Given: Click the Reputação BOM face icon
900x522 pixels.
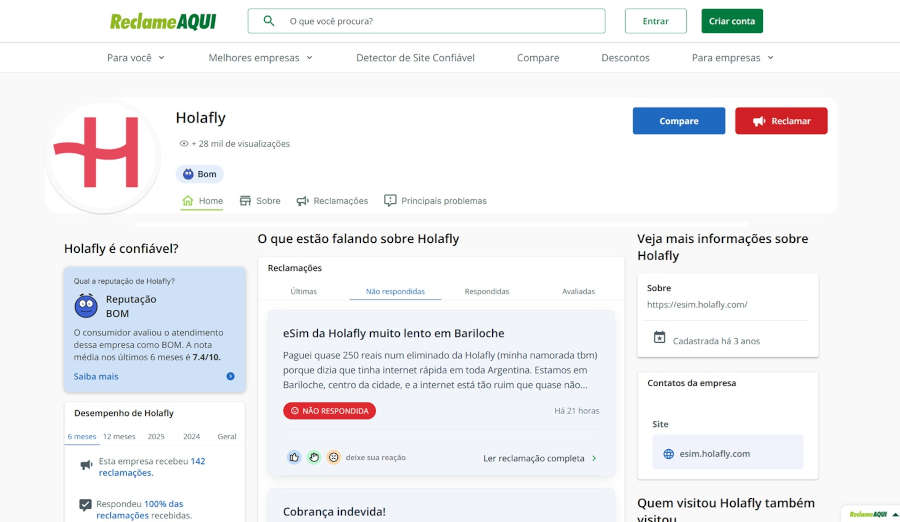Looking at the screenshot, I should [86, 306].
